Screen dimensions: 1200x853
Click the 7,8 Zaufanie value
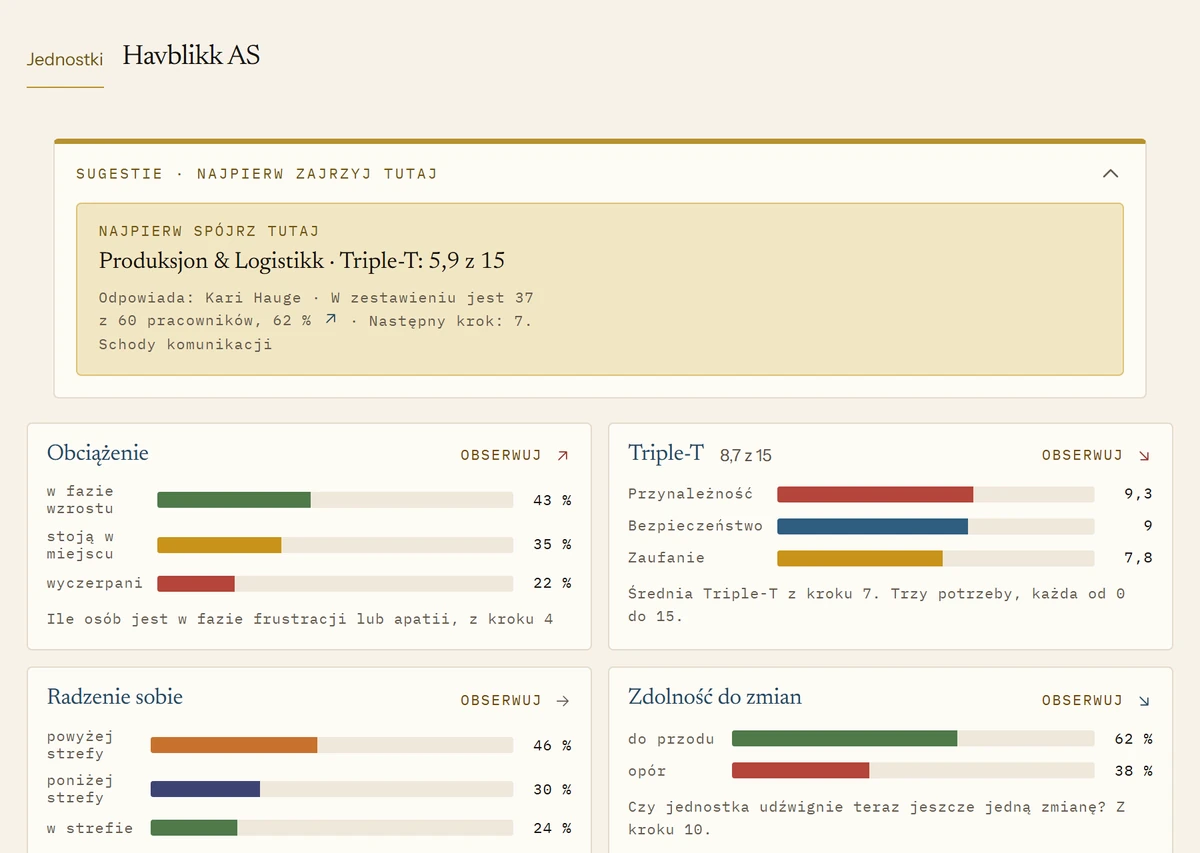tap(1138, 558)
